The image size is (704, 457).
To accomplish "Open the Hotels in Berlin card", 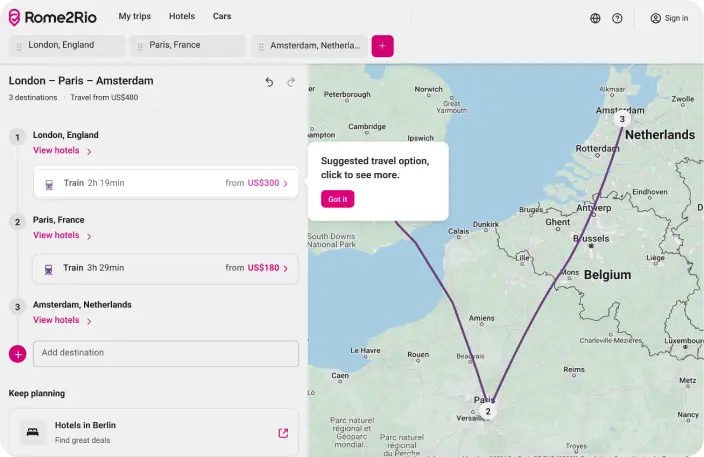I will tap(154, 432).
